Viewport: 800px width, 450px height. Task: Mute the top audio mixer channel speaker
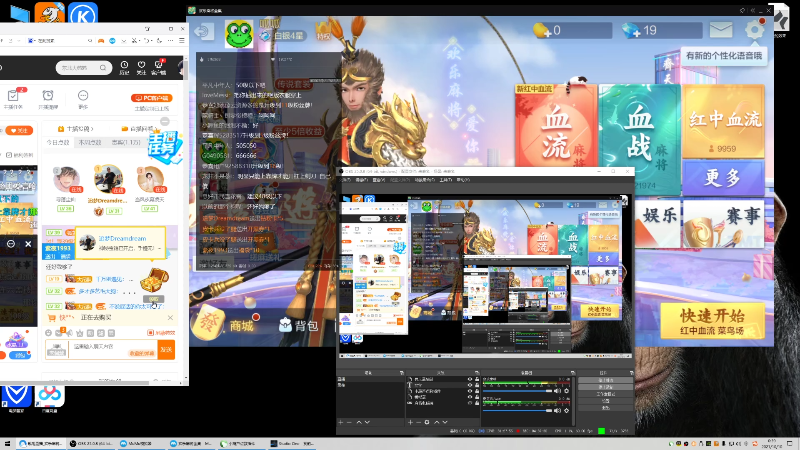(558, 391)
